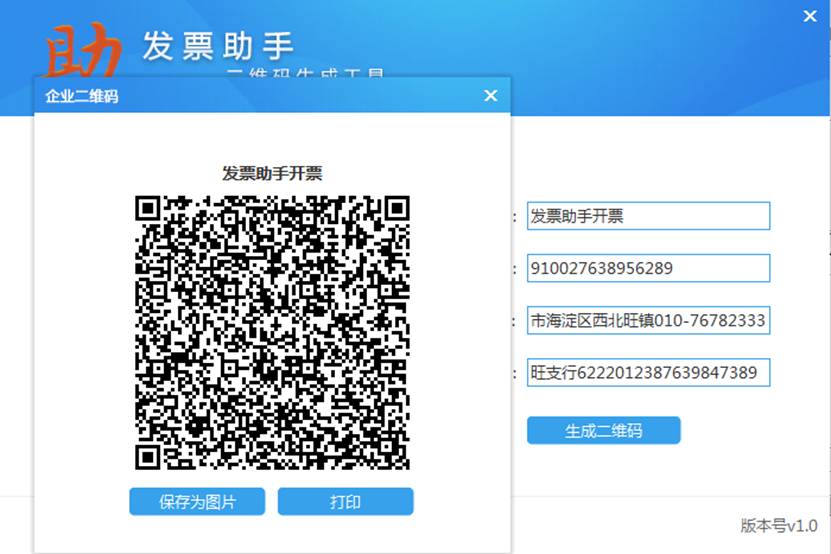
Task: Focus the bank account field 6222012387639847389
Action: (648, 372)
